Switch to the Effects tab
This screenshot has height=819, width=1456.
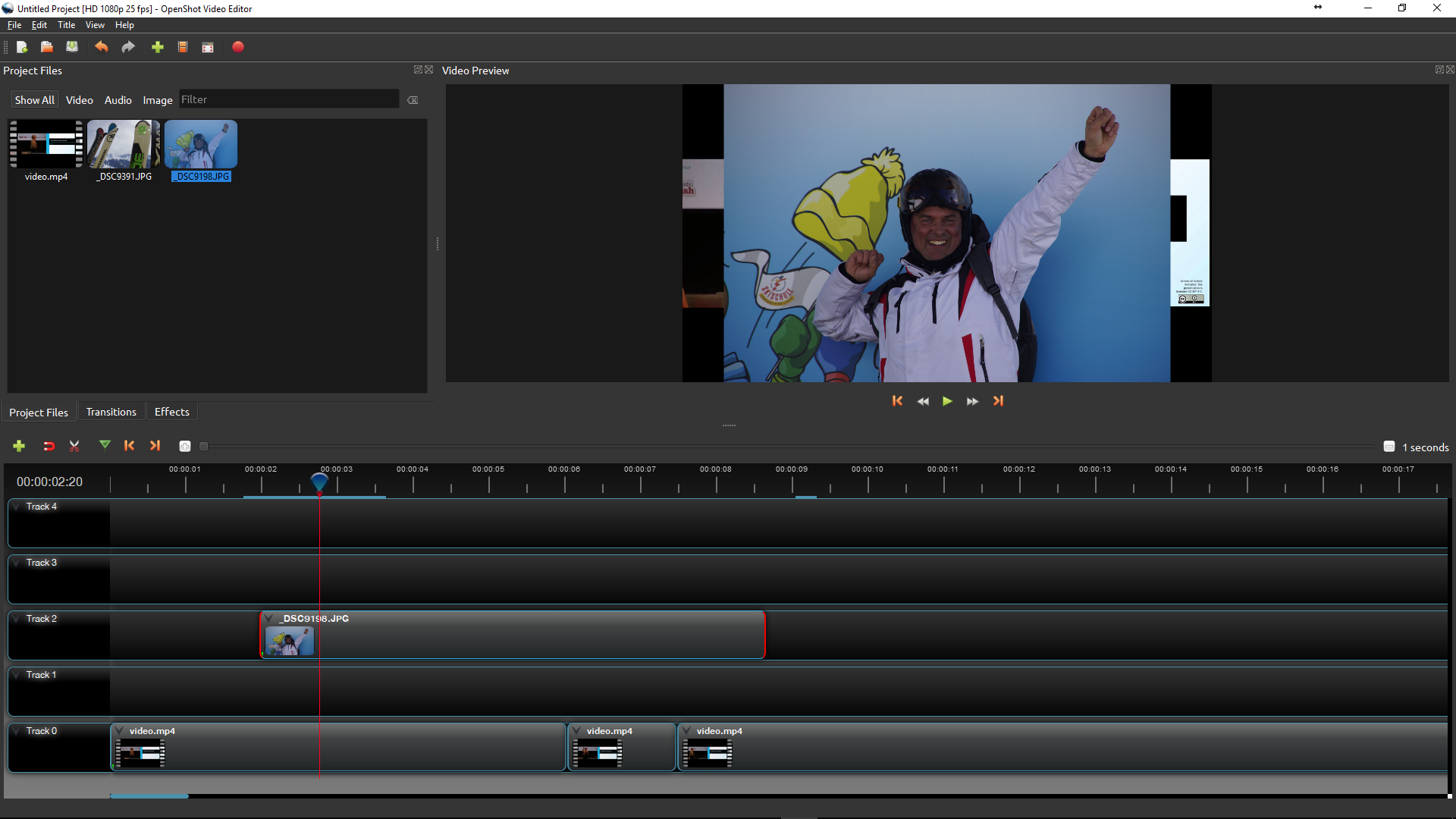[x=171, y=411]
